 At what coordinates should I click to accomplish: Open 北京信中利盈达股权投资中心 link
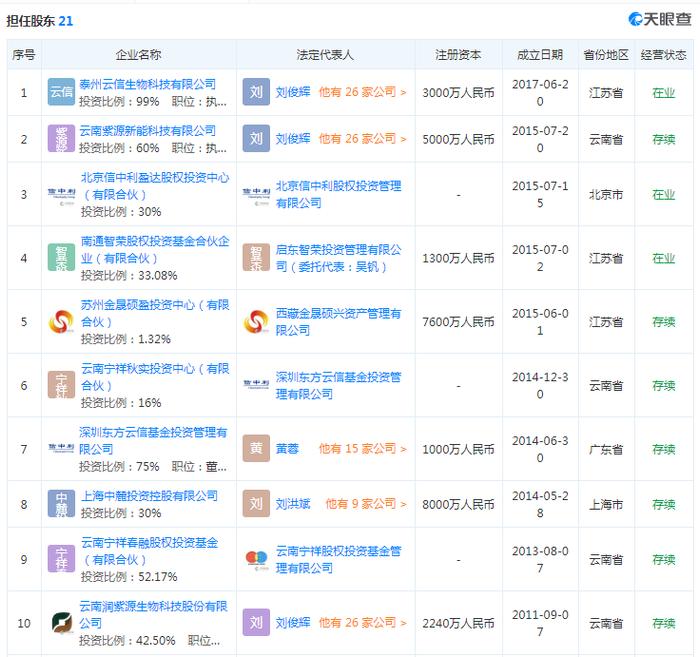(154, 186)
